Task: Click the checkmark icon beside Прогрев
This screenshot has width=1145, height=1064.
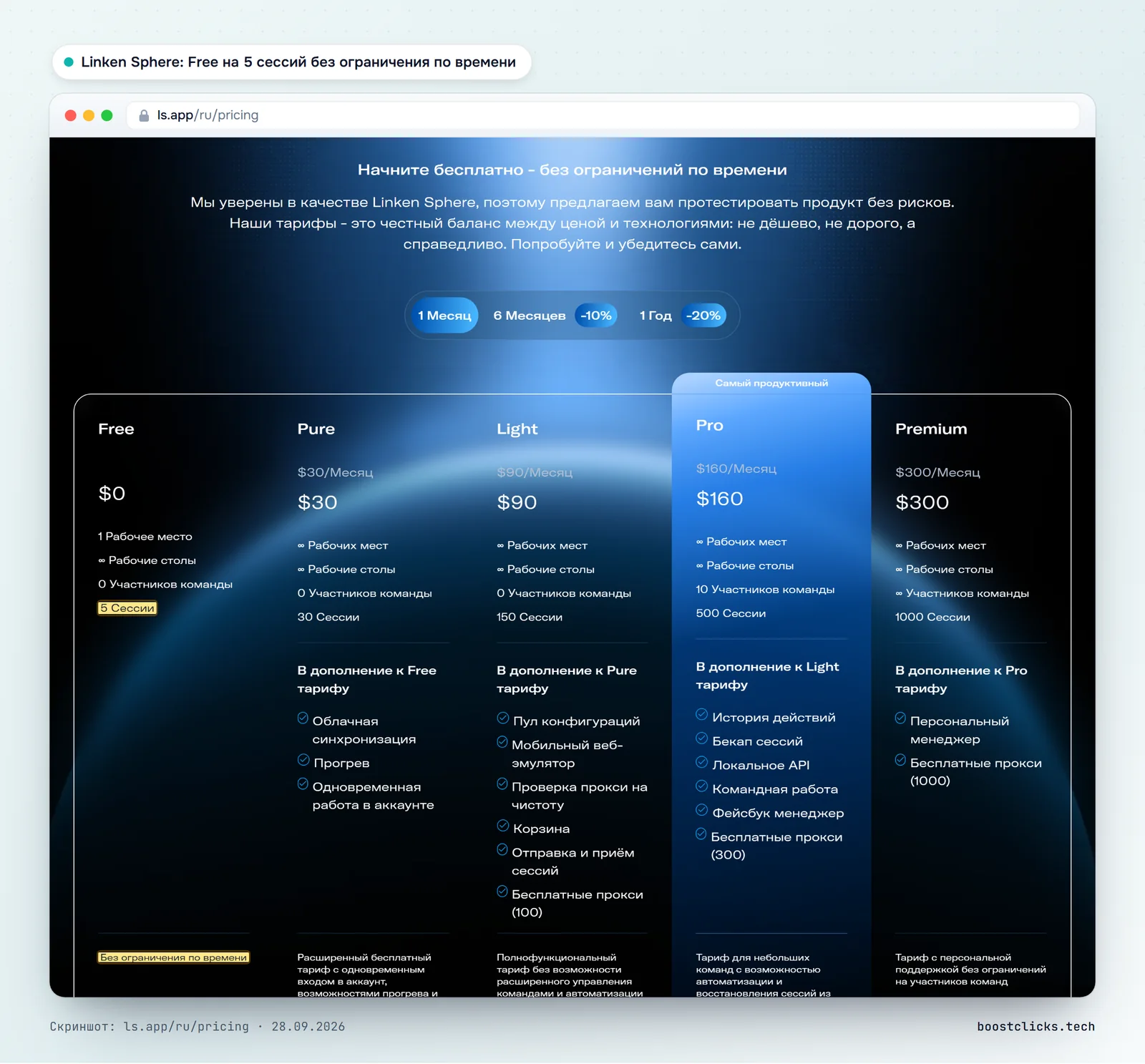Action: click(303, 760)
